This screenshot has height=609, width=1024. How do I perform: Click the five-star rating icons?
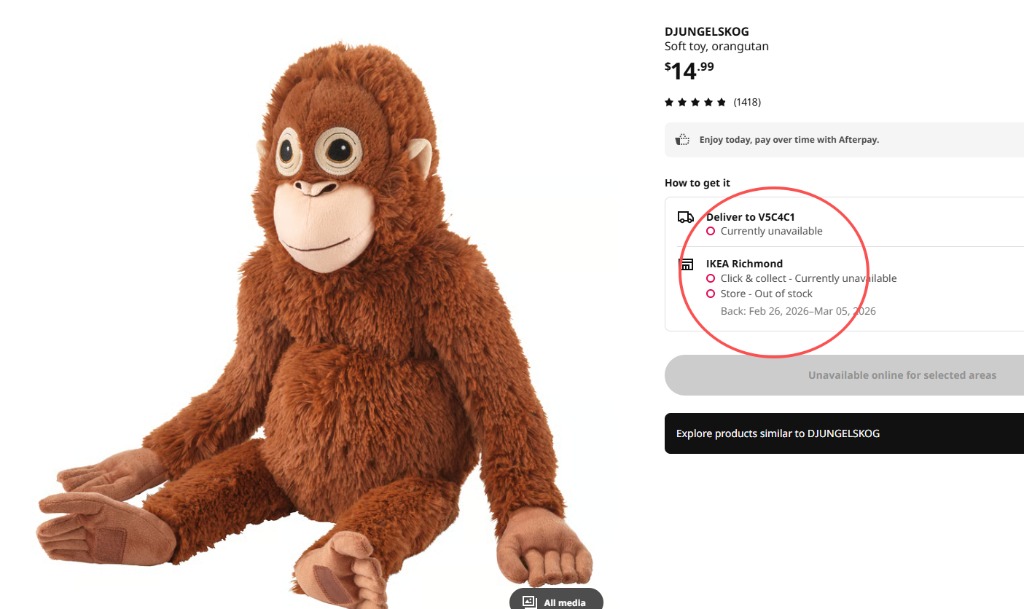point(695,102)
